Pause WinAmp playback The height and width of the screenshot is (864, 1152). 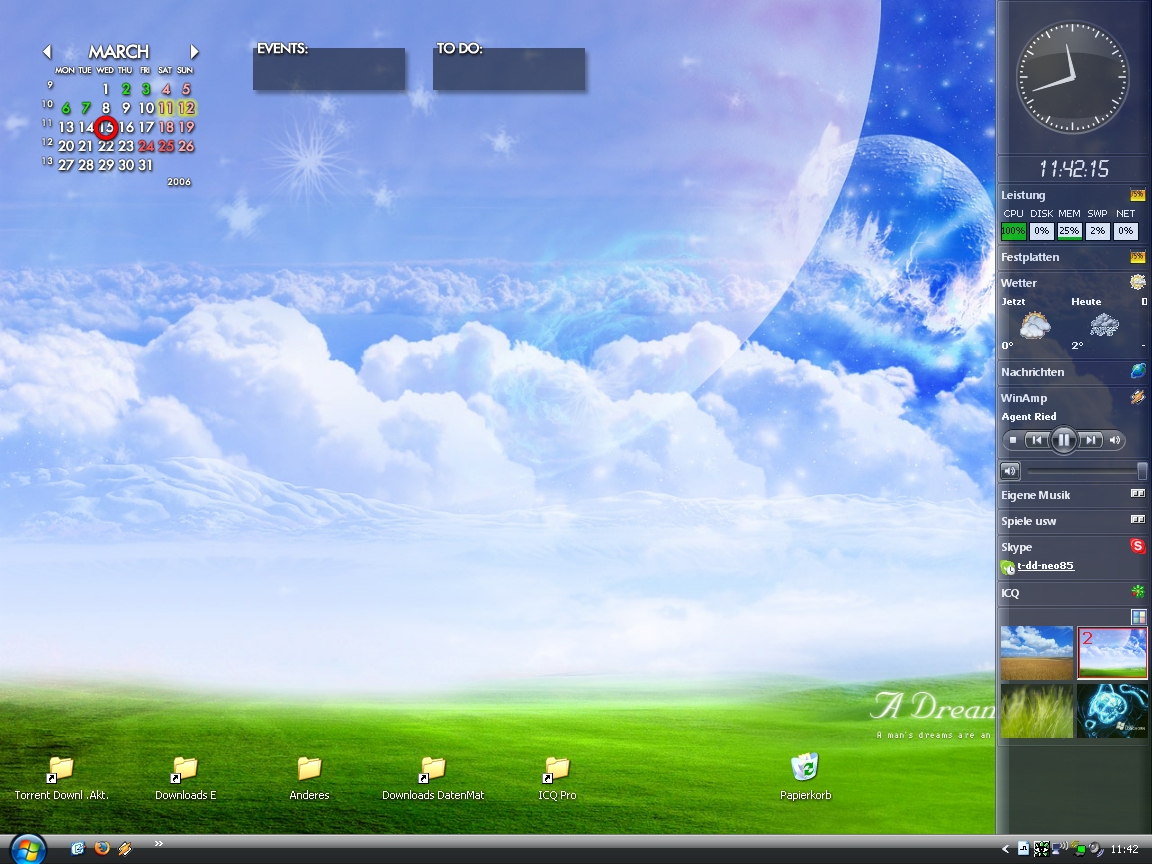pos(1064,440)
